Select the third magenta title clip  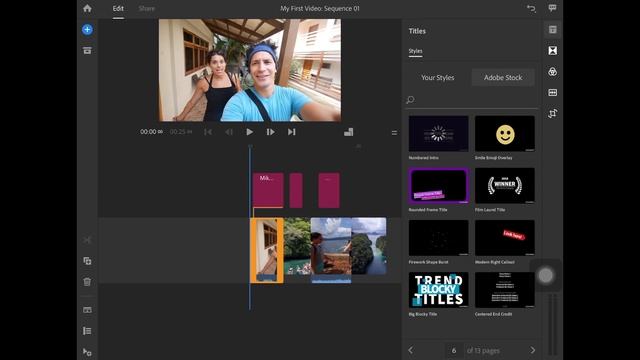coord(329,190)
